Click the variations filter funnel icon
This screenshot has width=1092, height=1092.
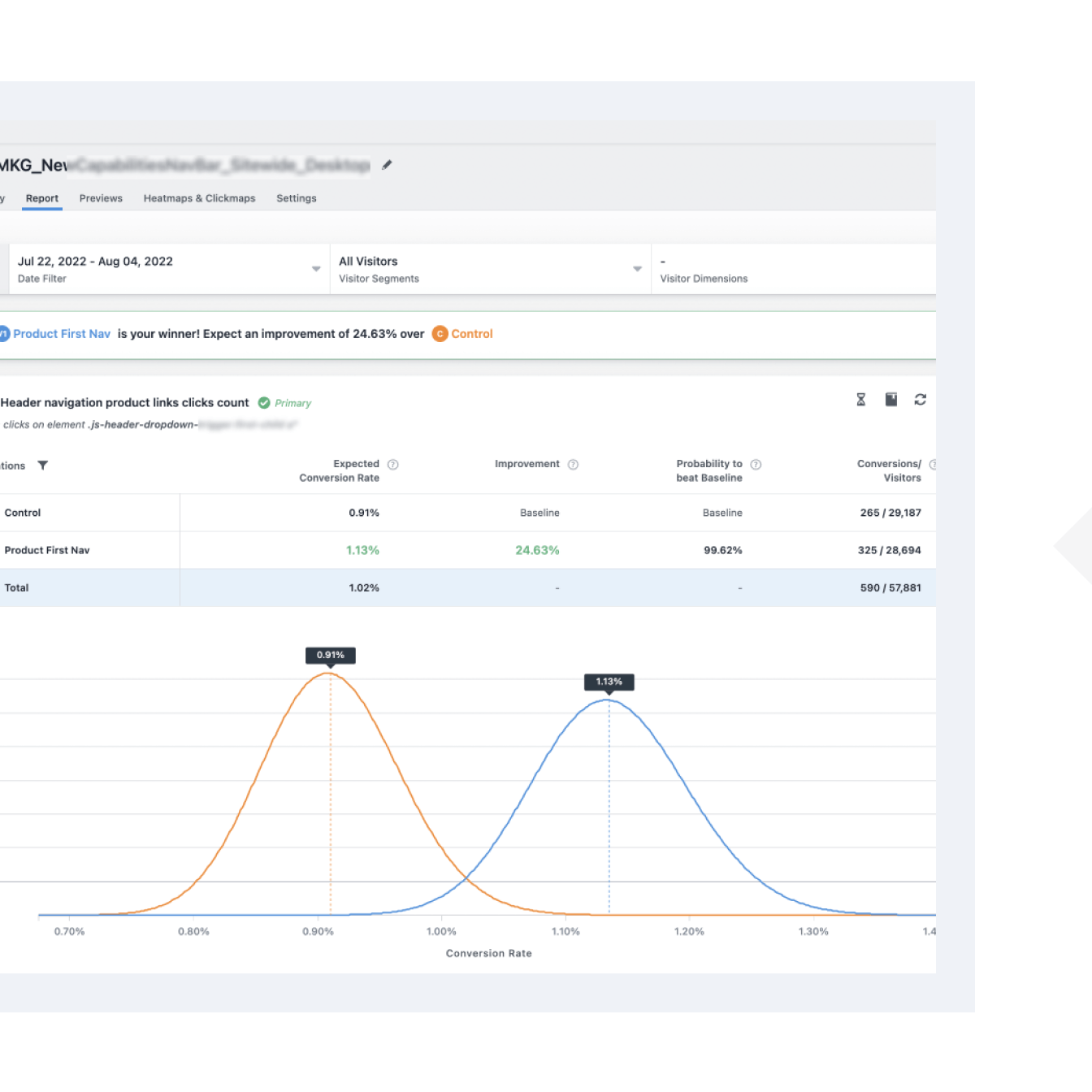43,466
